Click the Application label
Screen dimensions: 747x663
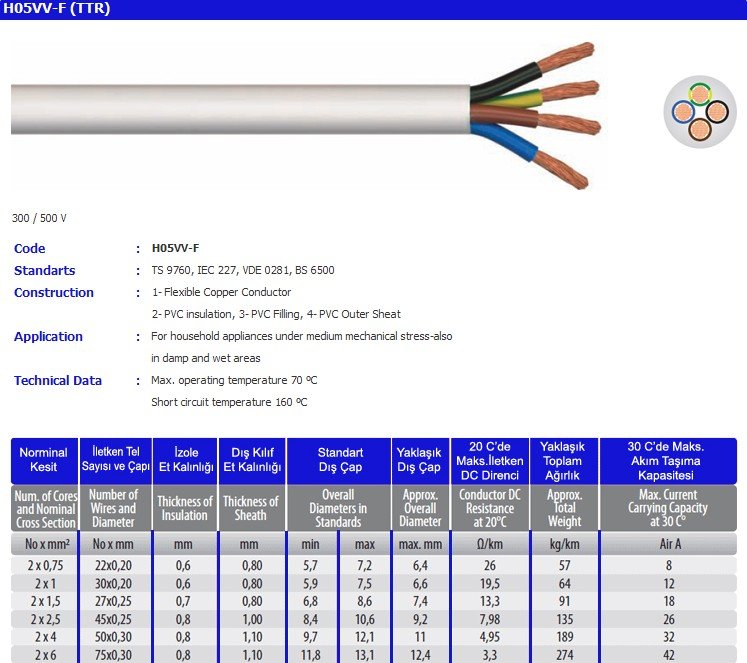[x=48, y=337]
